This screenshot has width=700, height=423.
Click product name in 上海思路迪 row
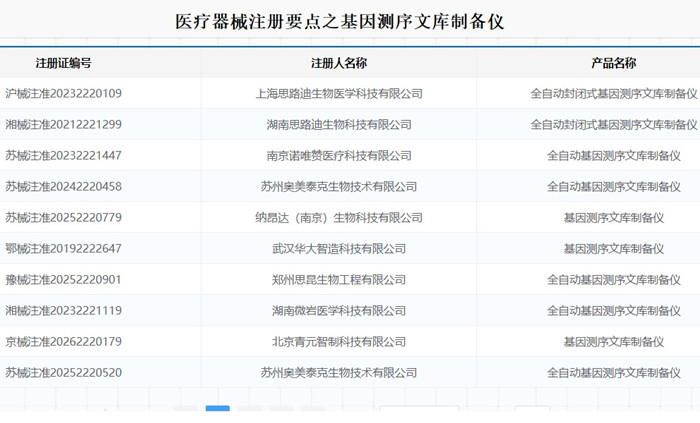tap(613, 93)
